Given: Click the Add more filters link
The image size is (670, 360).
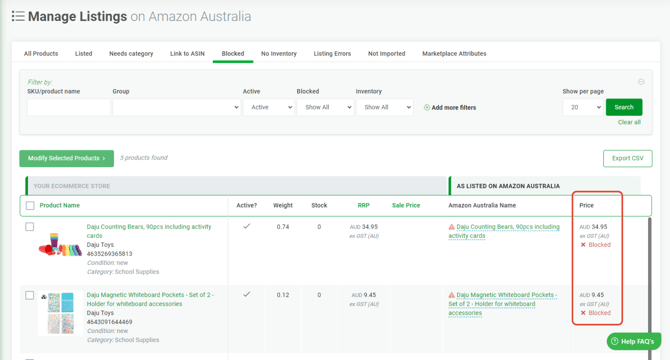Looking at the screenshot, I should [453, 108].
